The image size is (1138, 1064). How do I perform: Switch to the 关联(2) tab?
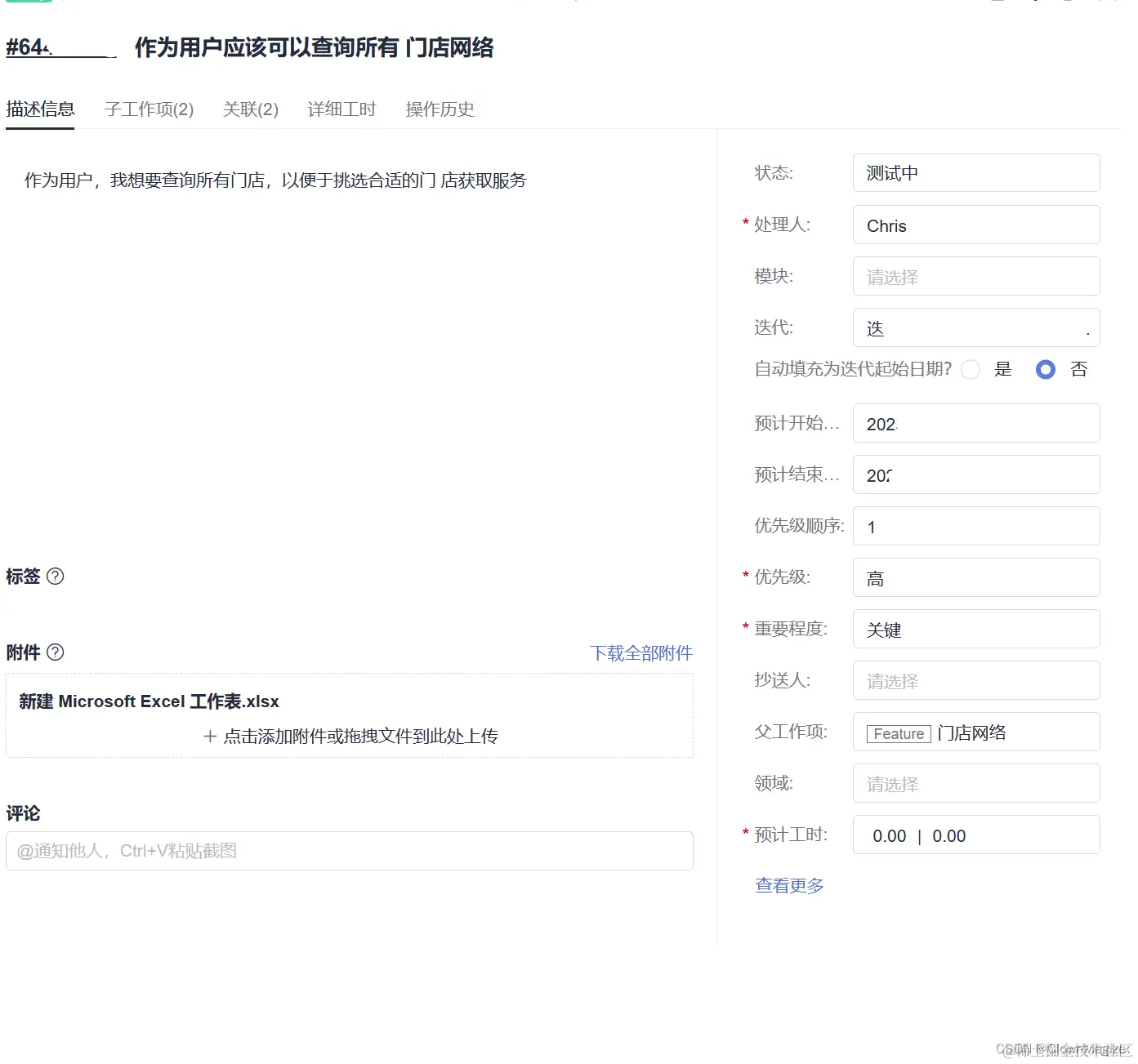coord(250,109)
